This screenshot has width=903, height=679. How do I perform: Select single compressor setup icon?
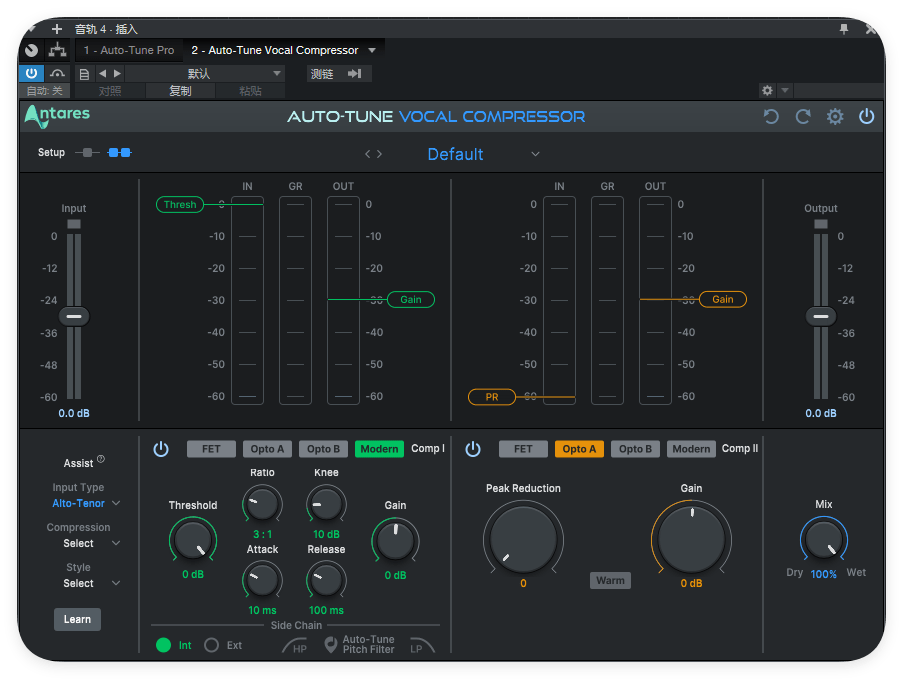[88, 153]
